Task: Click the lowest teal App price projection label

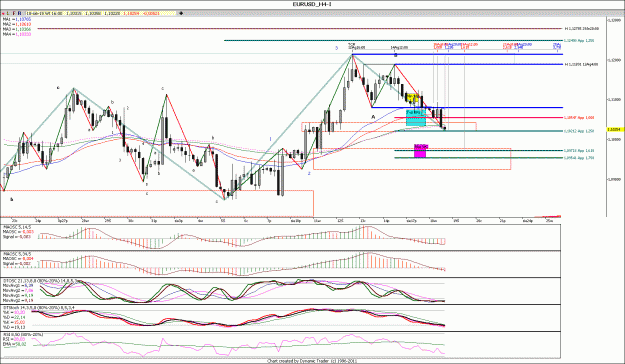Action: 579,158
